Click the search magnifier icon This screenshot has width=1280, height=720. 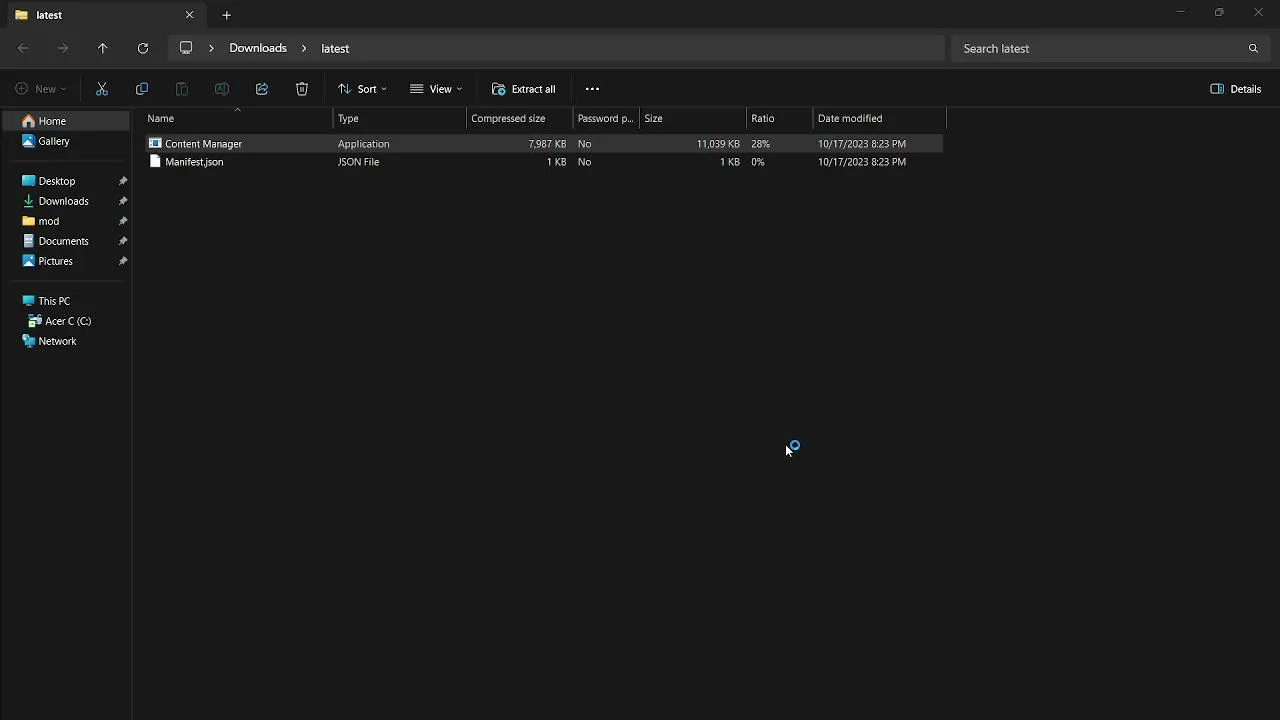[1253, 48]
